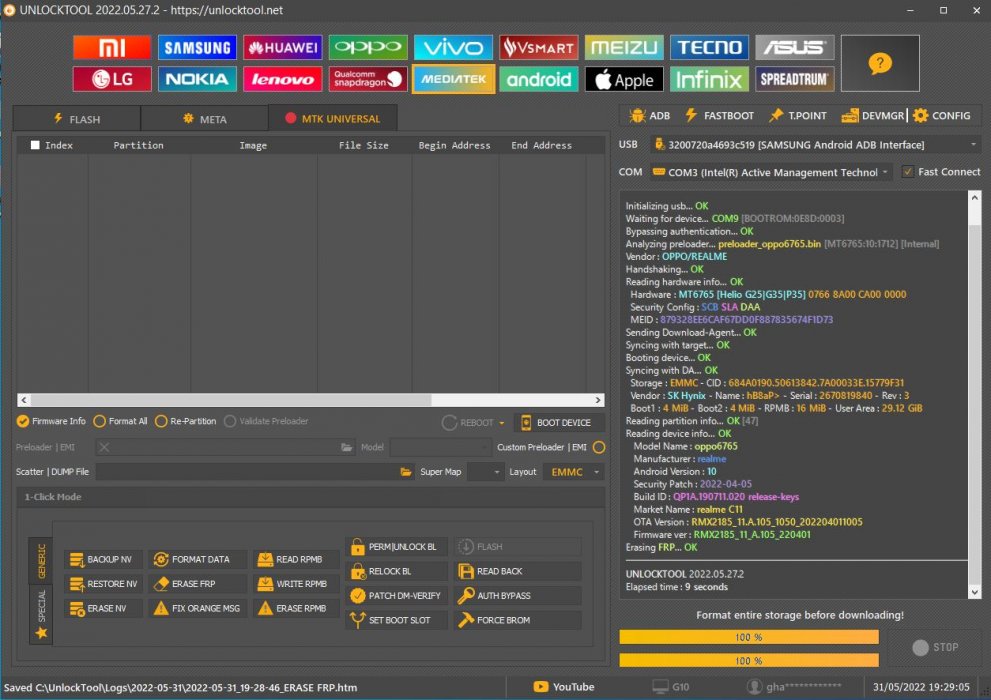Open the T.POINT test point tool
This screenshot has width=991, height=700.
798,116
